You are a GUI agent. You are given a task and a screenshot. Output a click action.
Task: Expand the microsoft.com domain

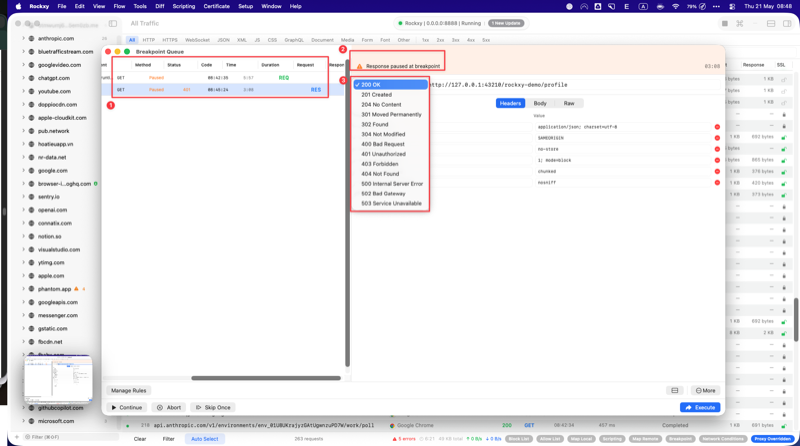pyautogui.click(x=23, y=421)
